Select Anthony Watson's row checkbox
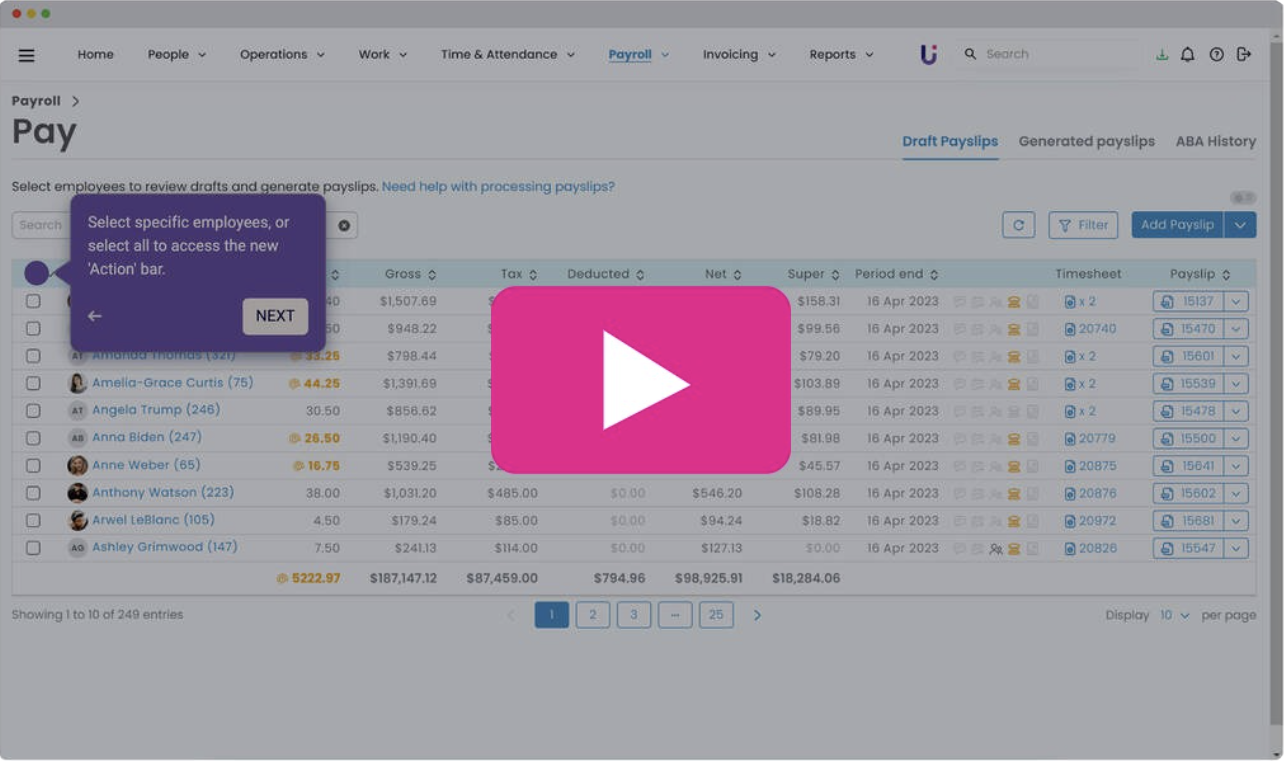This screenshot has height=761, width=1284. pos(33,493)
